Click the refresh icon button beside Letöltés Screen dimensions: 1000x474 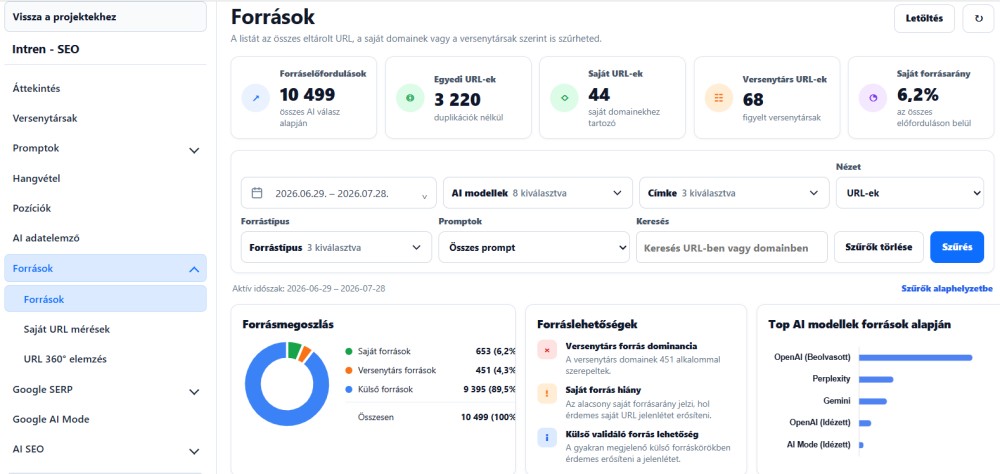(x=979, y=19)
